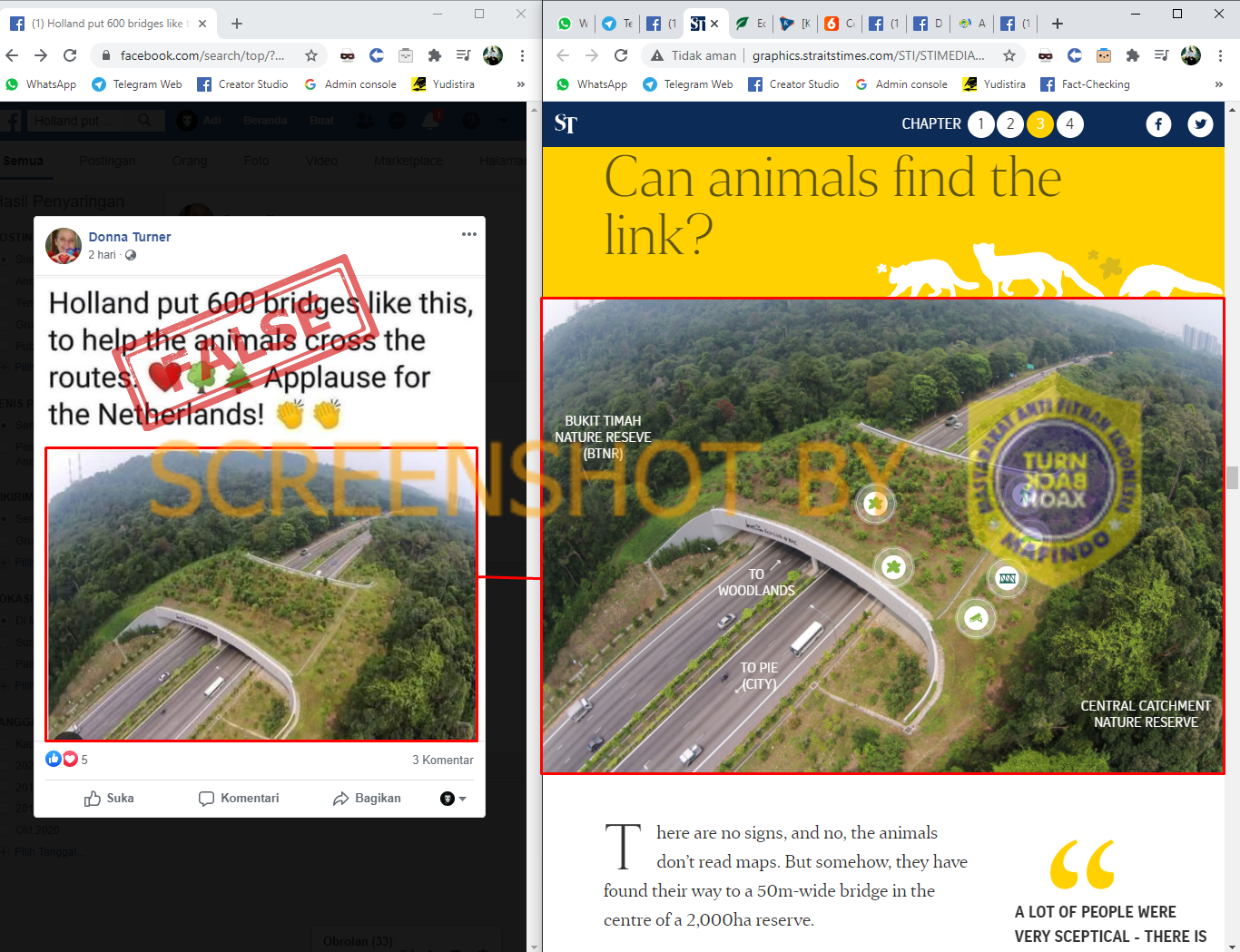Select highlighted chapter 3
Screen dimensions: 1240x952
(1040, 124)
